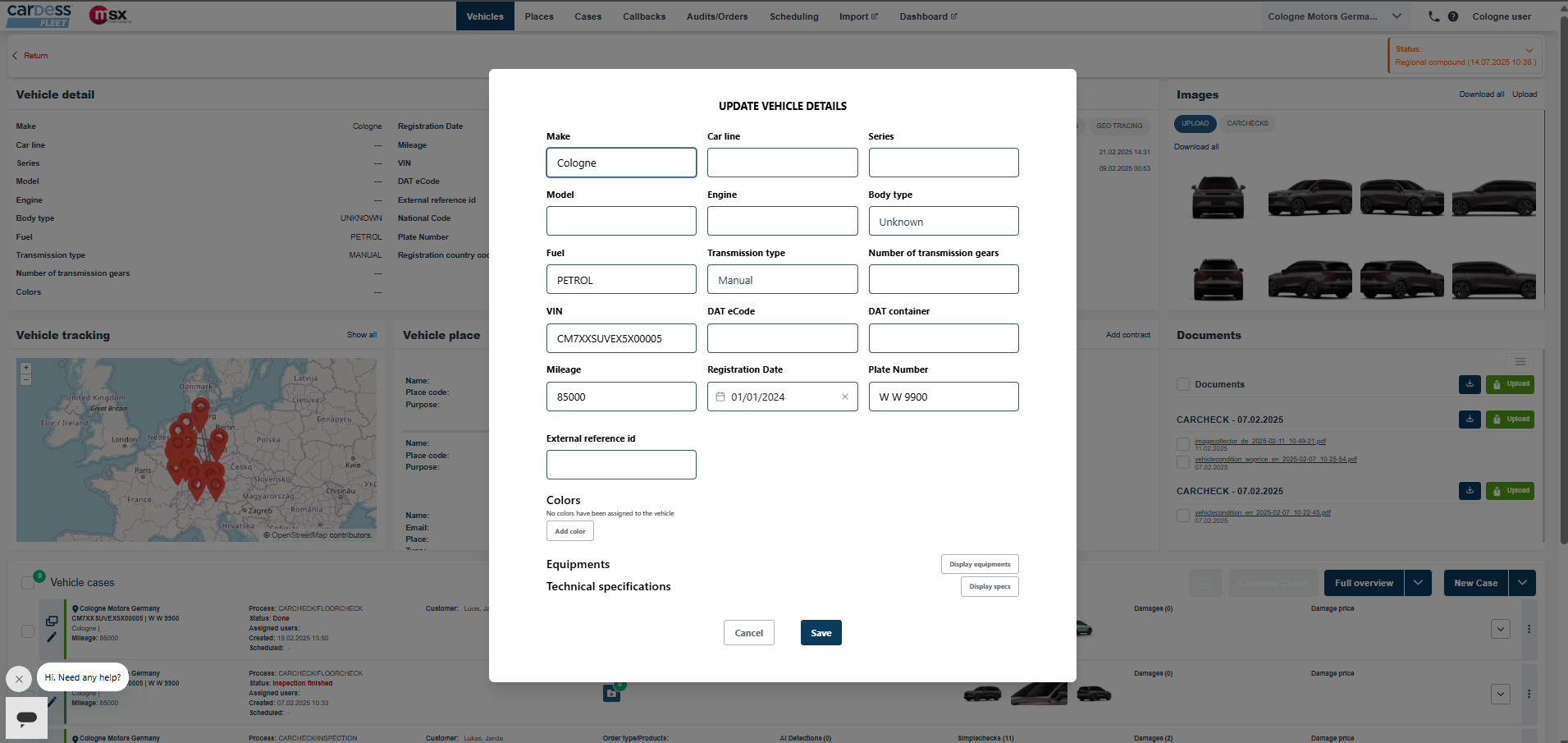Close the 'Need any help?' chat prompt

coord(19,679)
